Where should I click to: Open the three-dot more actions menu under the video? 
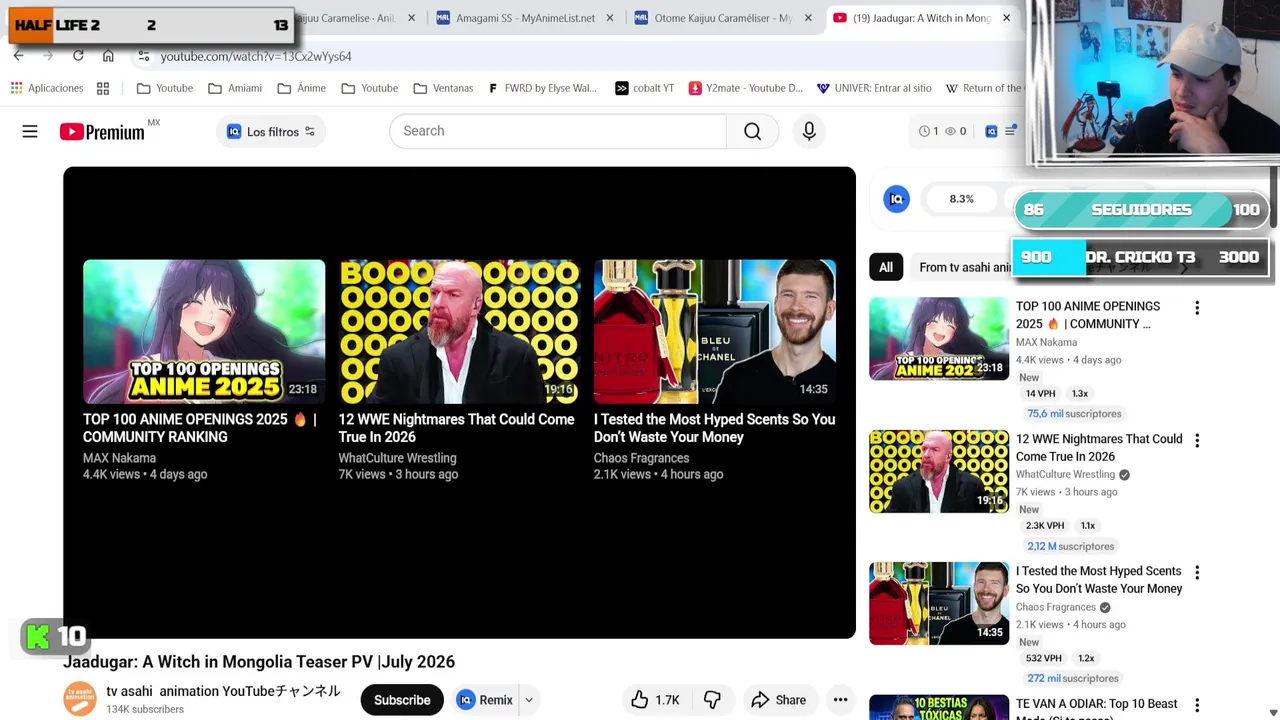click(840, 700)
